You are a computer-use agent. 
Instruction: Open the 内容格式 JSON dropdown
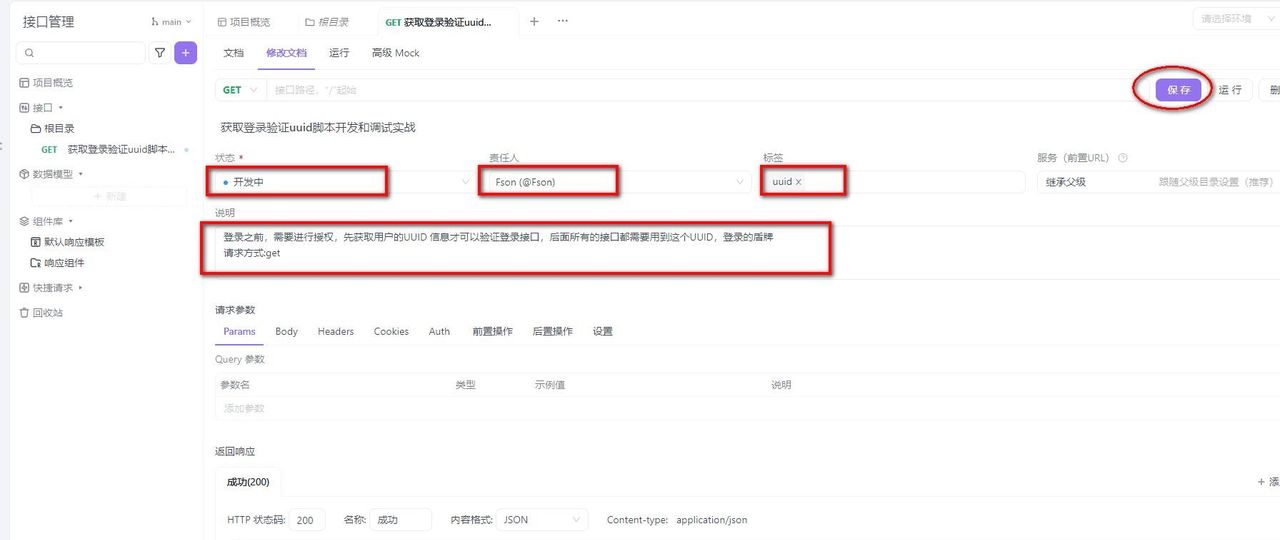pos(542,520)
